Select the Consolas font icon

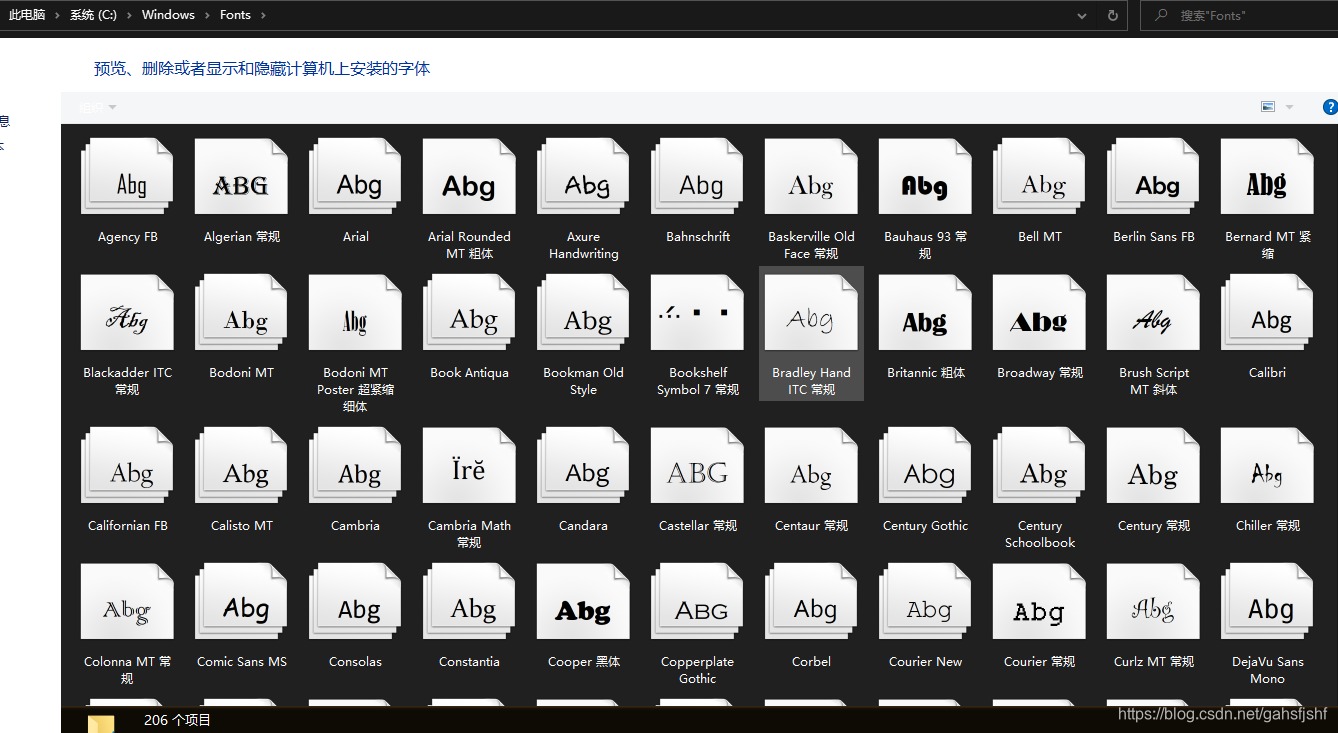click(x=355, y=602)
